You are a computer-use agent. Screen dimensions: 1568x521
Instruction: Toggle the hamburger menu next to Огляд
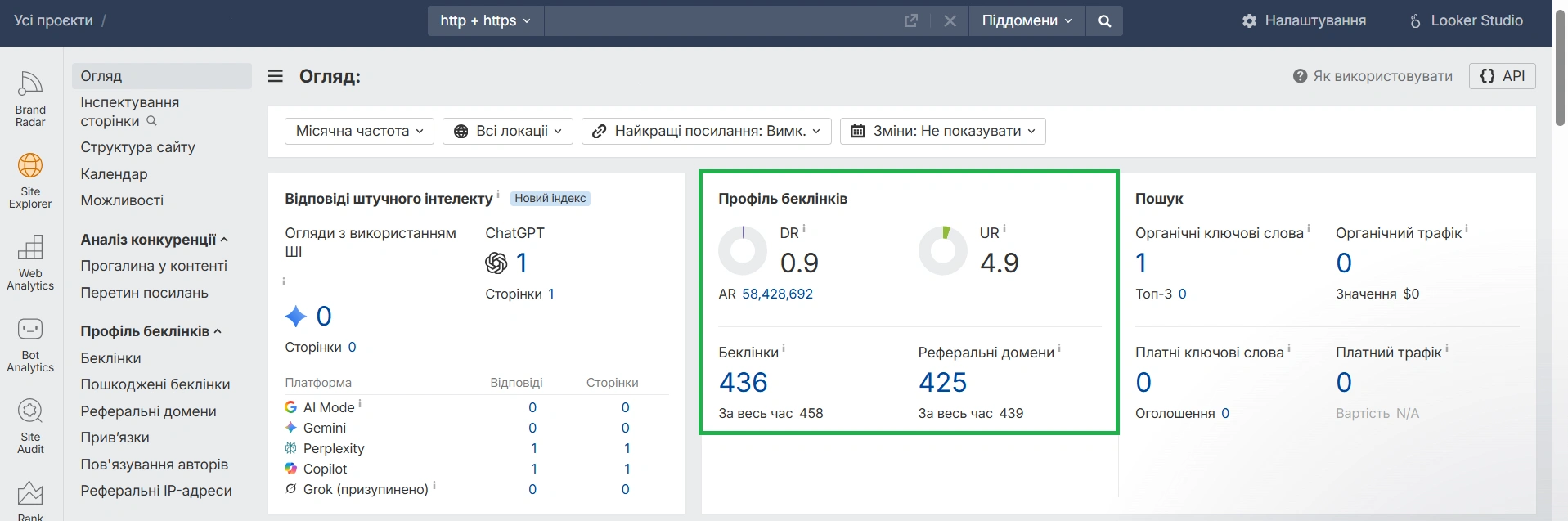pos(276,76)
